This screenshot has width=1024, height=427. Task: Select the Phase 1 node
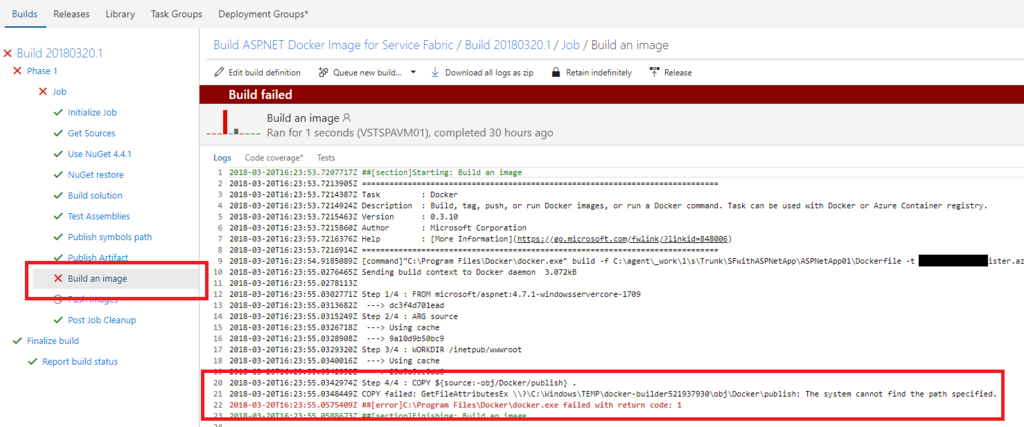pos(42,71)
